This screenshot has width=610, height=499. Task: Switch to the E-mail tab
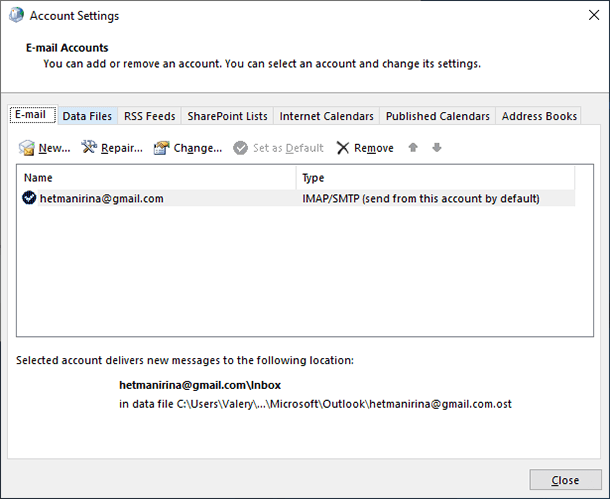tap(33, 114)
